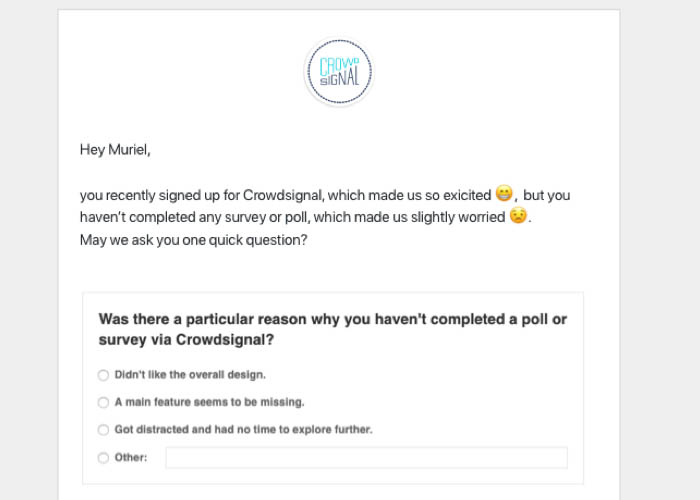Click "May we ask you one quick question?"
The image size is (700, 500).
pos(193,239)
